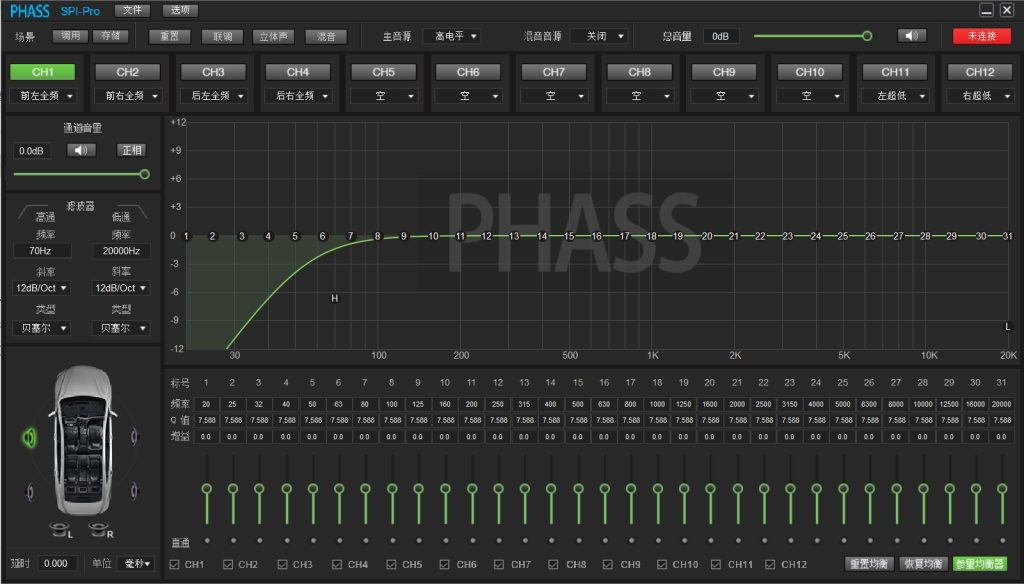The height and width of the screenshot is (584, 1024).
Task: Mute channel volume with speaker icon
Action: pos(81,150)
